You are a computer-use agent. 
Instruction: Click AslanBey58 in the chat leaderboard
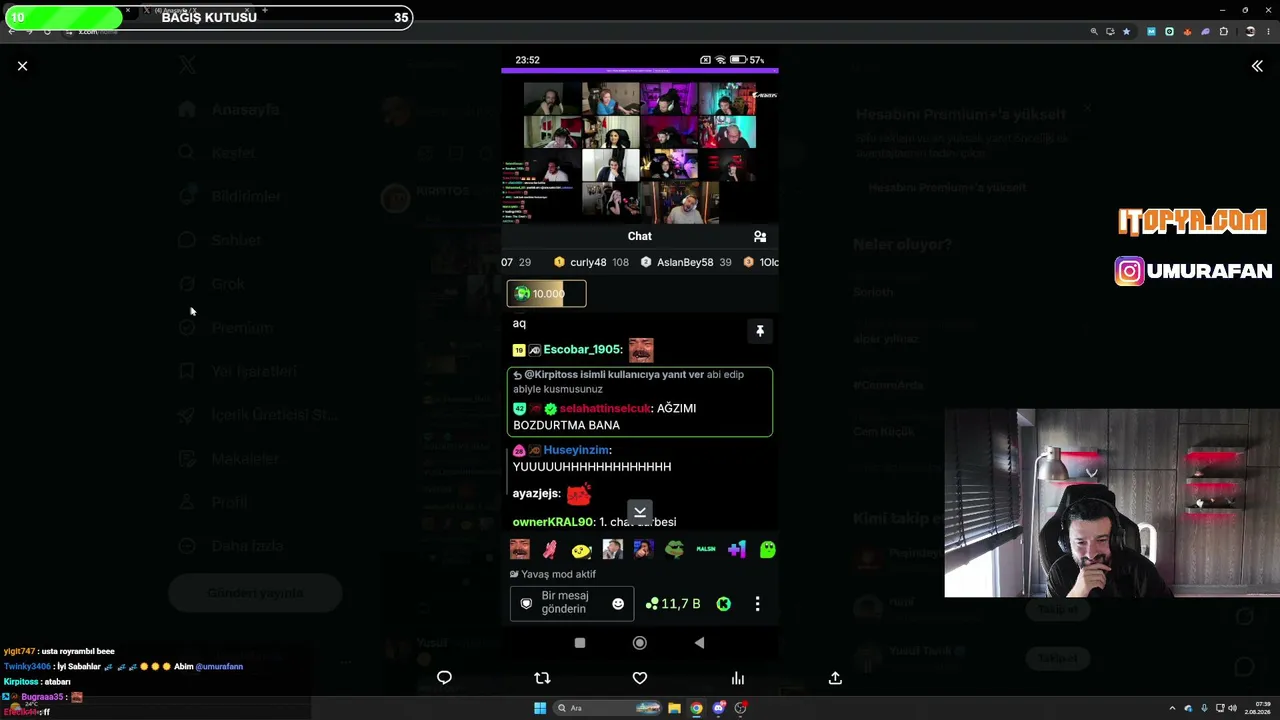685,262
